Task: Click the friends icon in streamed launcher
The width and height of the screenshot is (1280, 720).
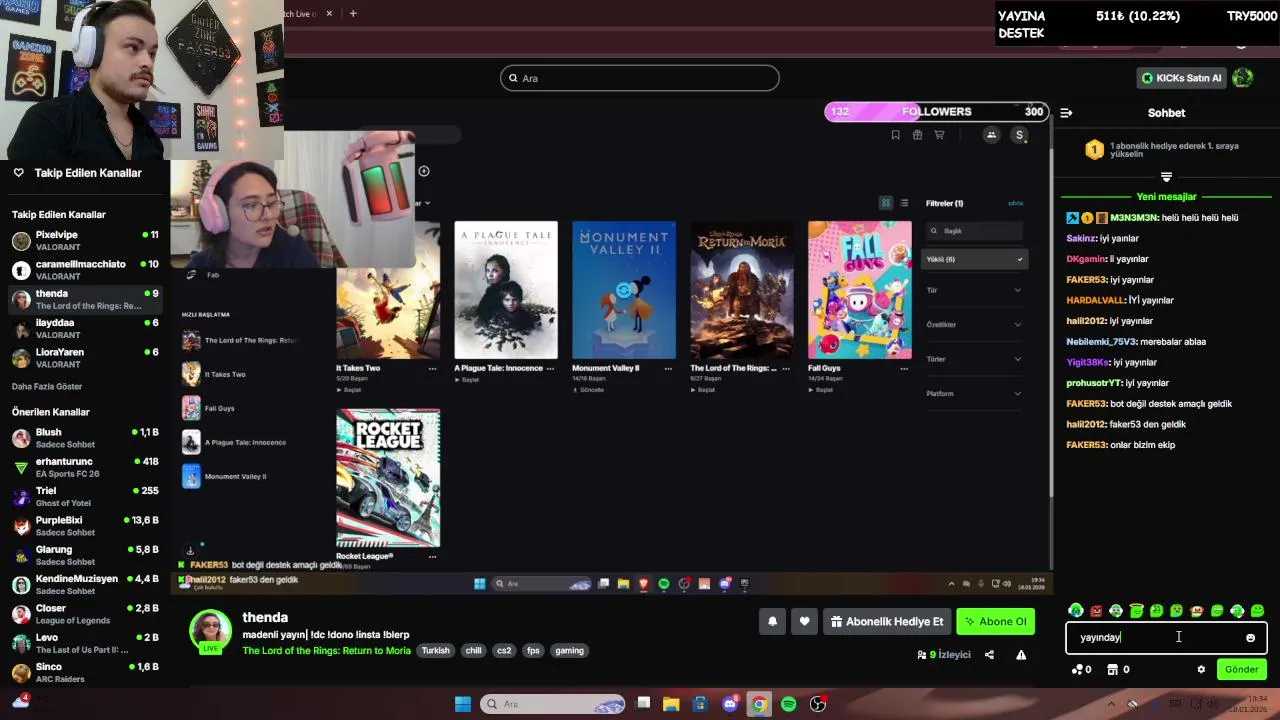Action: [991, 135]
